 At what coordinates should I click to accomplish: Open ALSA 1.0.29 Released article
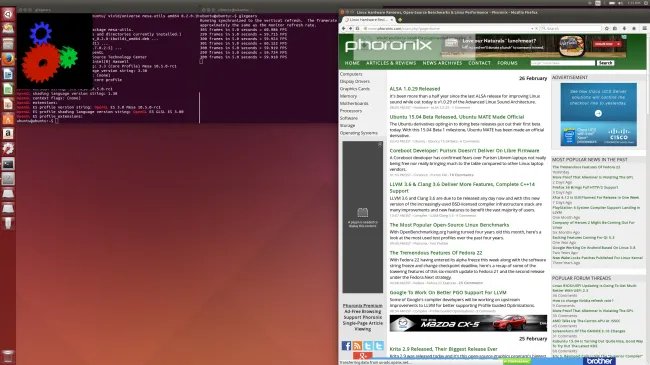(415, 89)
